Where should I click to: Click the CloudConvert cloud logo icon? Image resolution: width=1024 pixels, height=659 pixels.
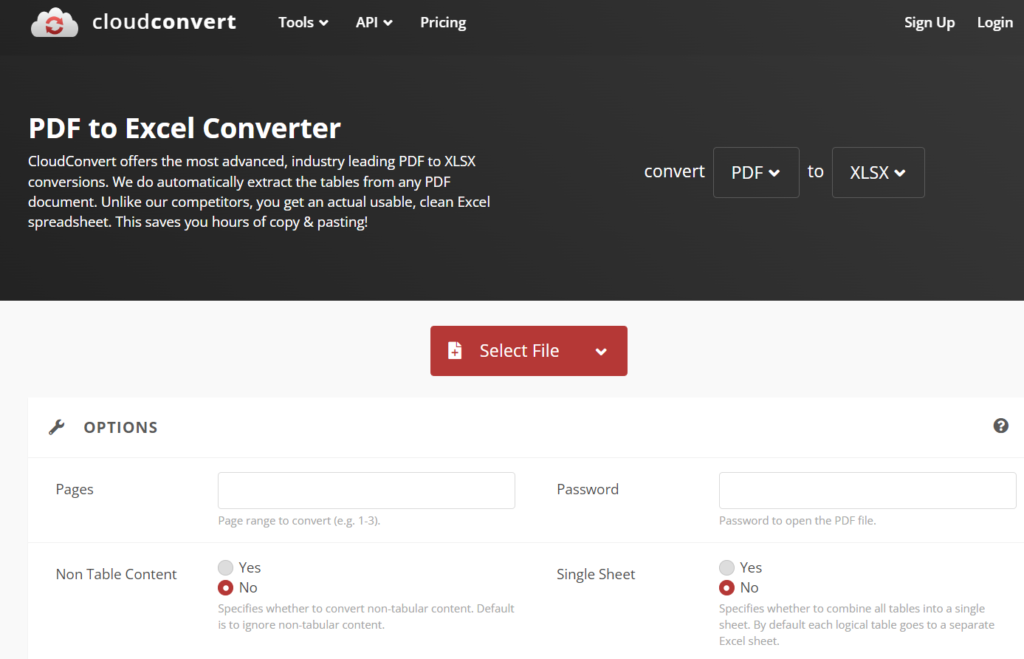[x=54, y=21]
